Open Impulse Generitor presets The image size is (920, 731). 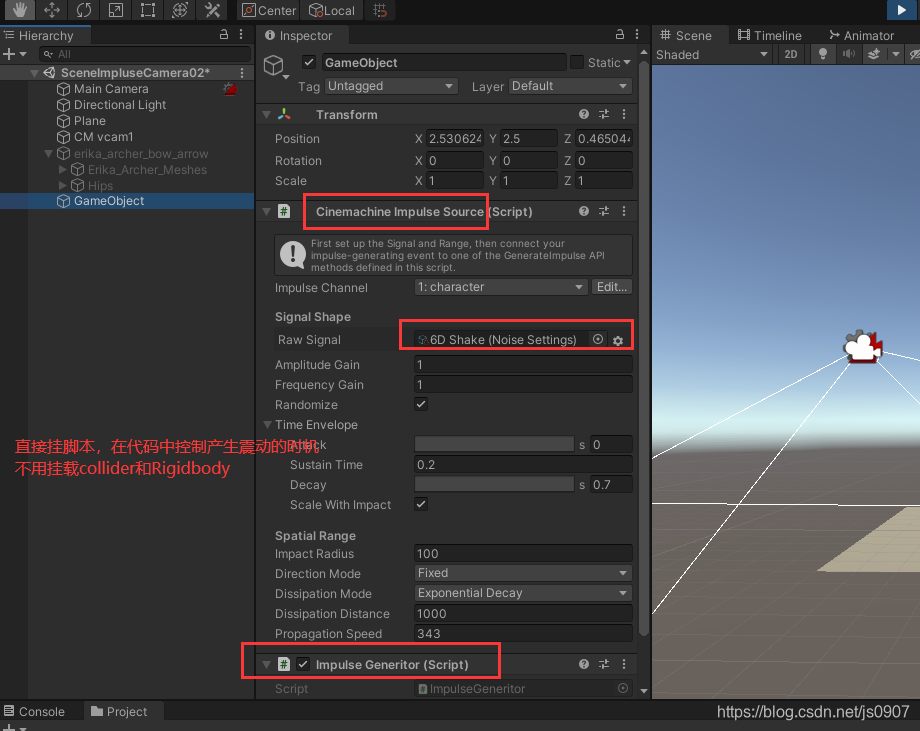(604, 664)
